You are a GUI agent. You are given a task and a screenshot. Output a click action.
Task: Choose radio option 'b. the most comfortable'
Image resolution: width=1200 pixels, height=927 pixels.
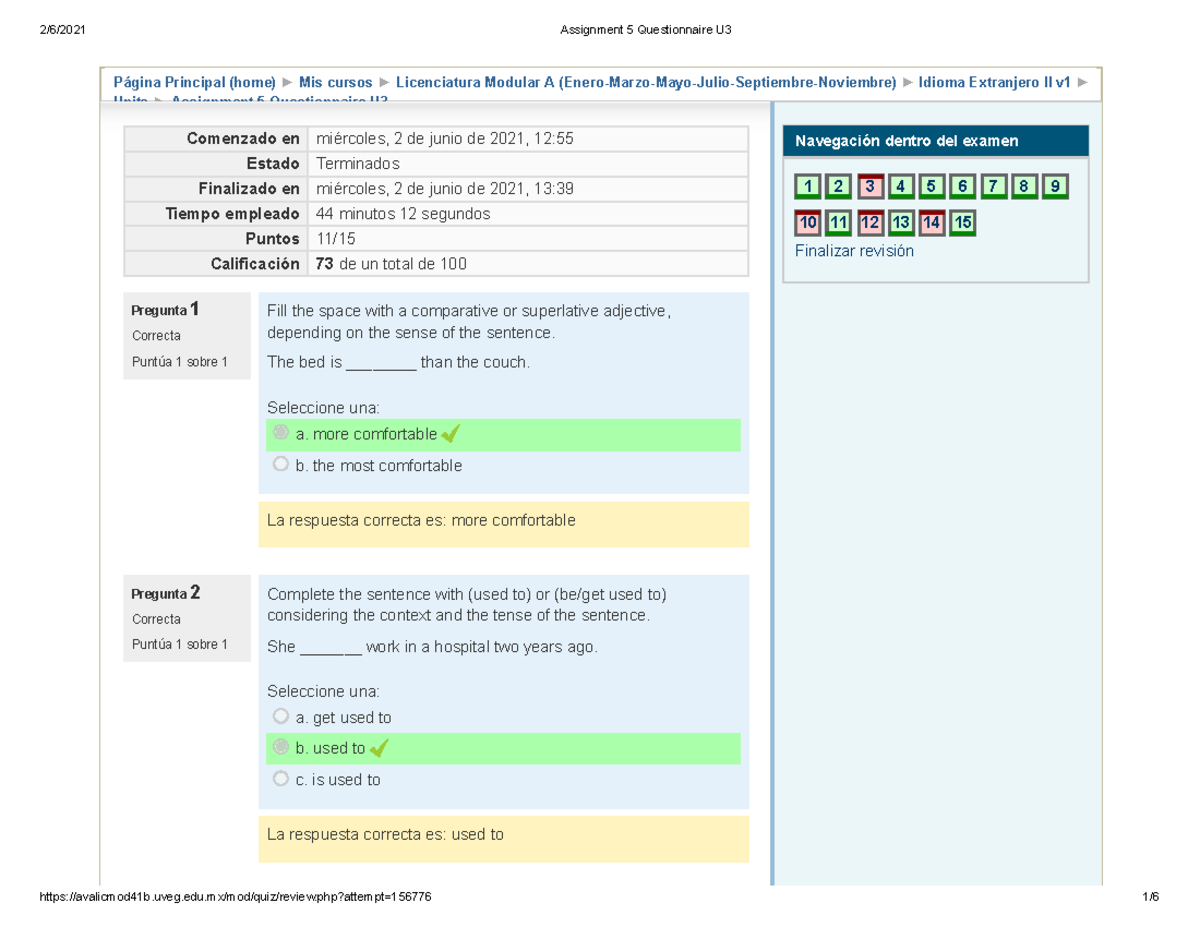(281, 465)
